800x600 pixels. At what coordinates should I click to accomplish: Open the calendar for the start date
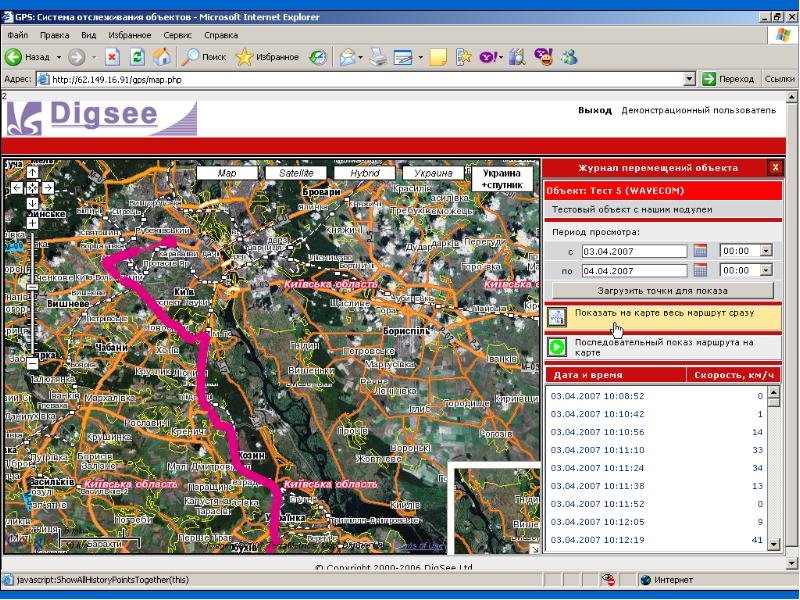tap(700, 251)
